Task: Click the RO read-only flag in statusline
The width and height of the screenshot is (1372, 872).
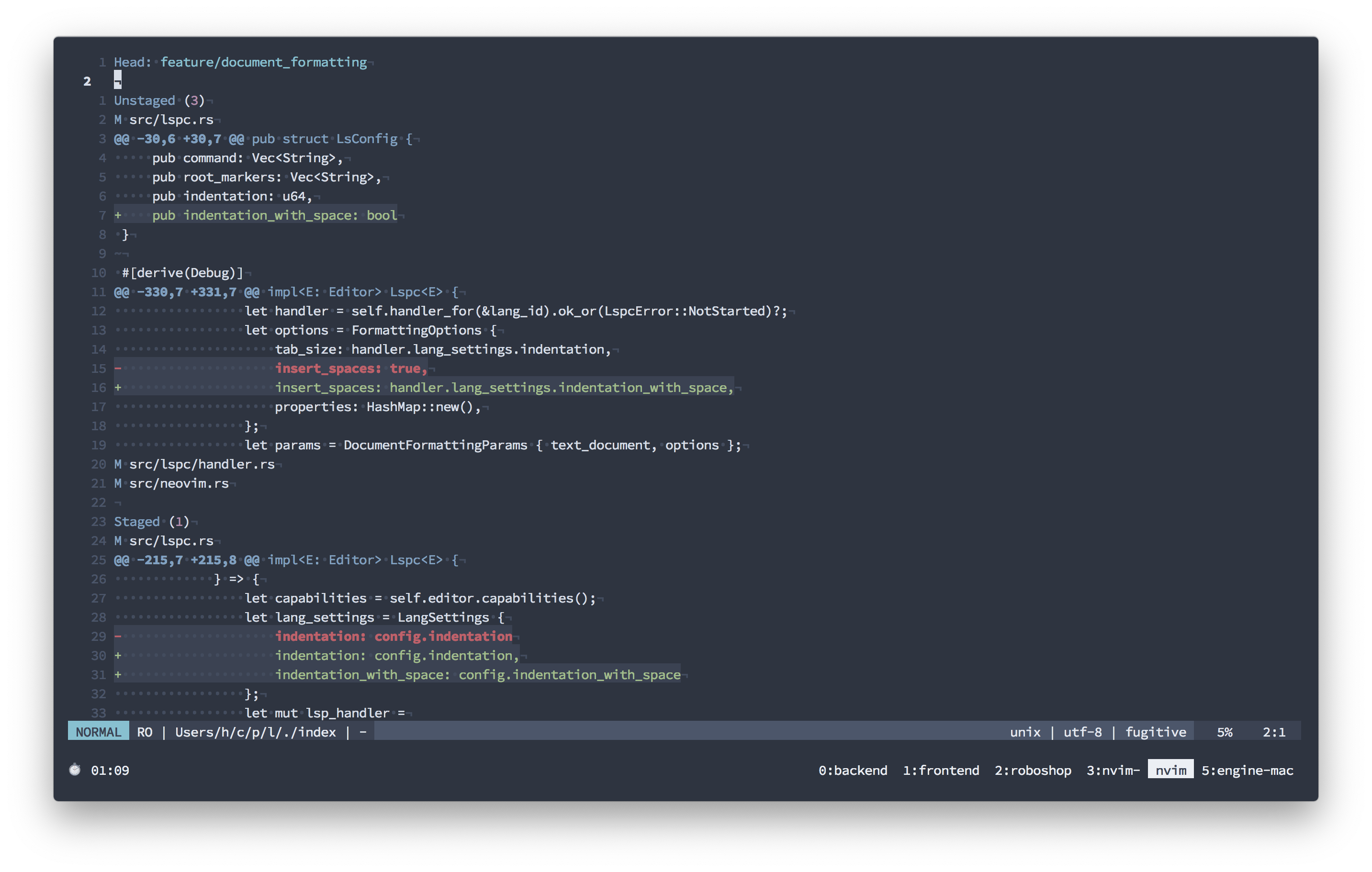Action: point(145,732)
